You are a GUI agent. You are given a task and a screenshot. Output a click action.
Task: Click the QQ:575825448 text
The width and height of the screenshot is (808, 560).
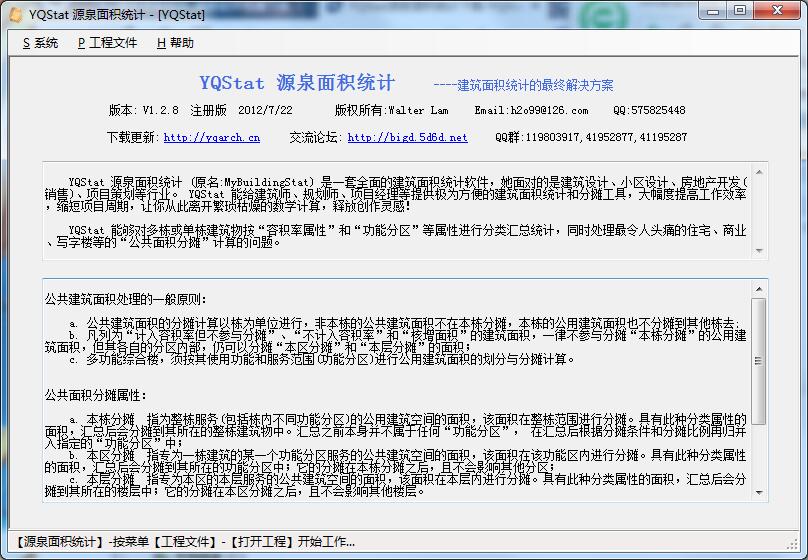(x=649, y=110)
